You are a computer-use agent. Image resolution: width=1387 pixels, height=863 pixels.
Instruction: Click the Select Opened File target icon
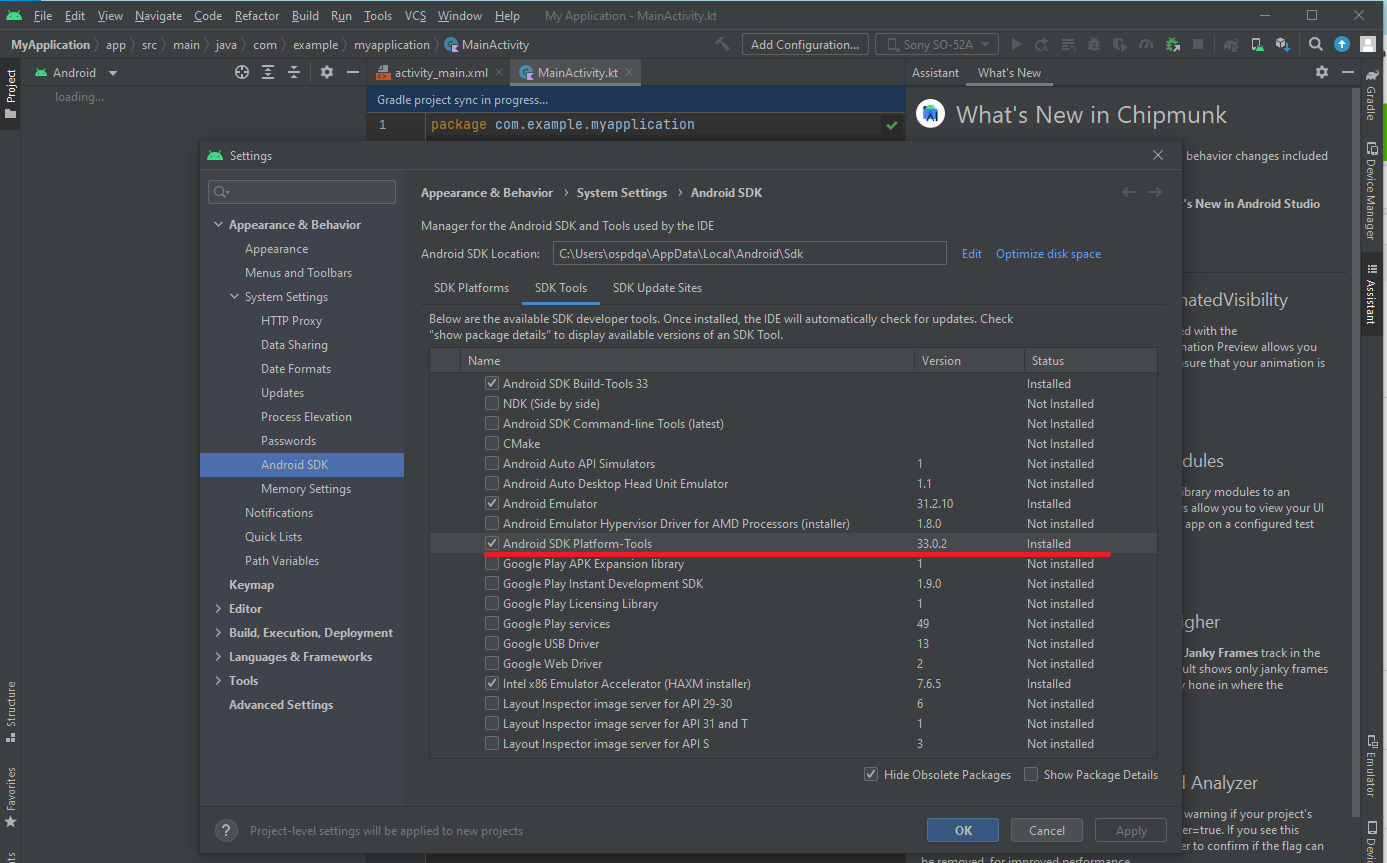[241, 72]
